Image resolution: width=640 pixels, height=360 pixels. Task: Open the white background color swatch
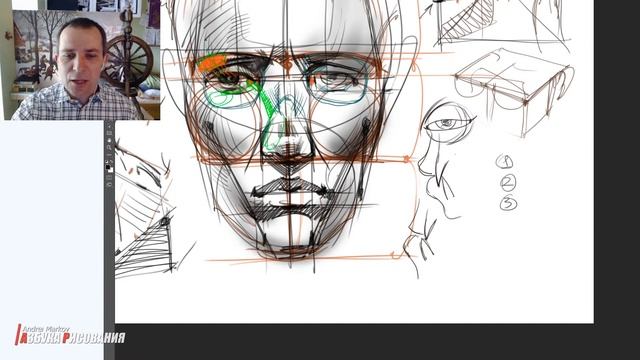click(x=111, y=170)
